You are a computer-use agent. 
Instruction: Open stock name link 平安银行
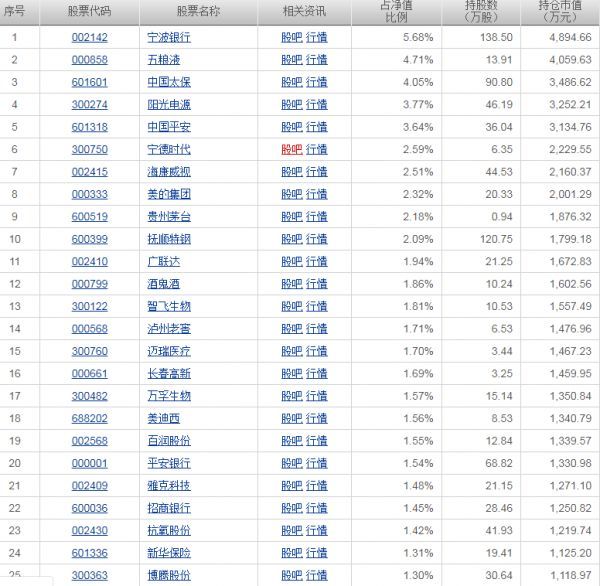point(169,464)
